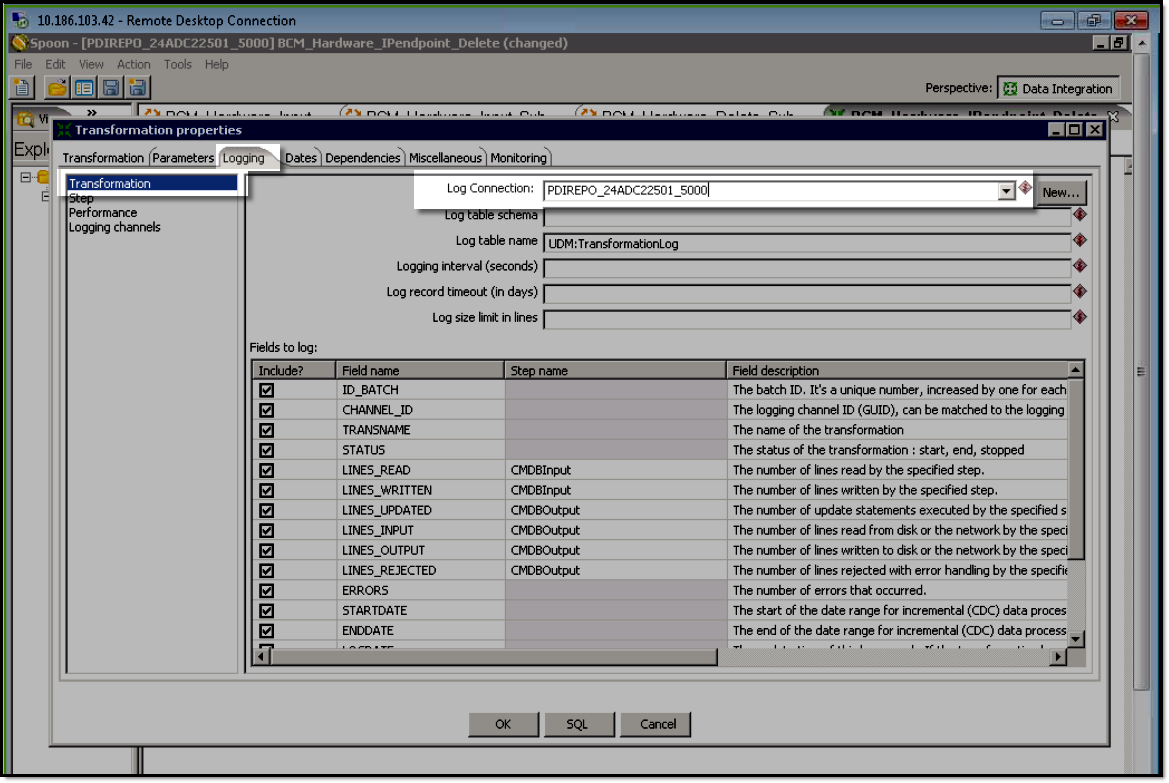Click the Explore repository toolbar icon
Viewport: 1169px width, 783px height.
(x=84, y=88)
